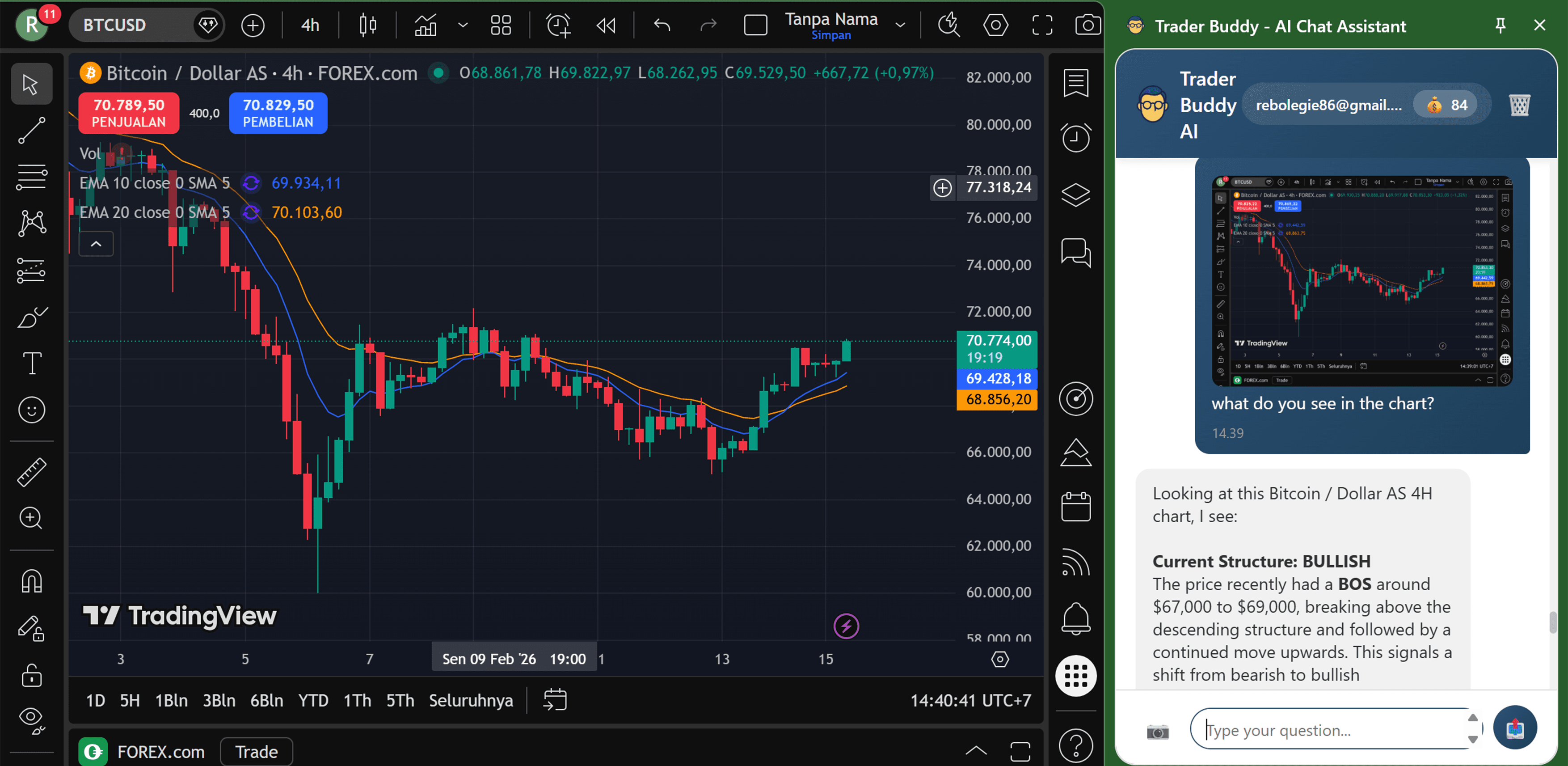Viewport: 1568px width, 766px height.
Task: Pin the Trader Buddy chat panel
Action: [1500, 25]
